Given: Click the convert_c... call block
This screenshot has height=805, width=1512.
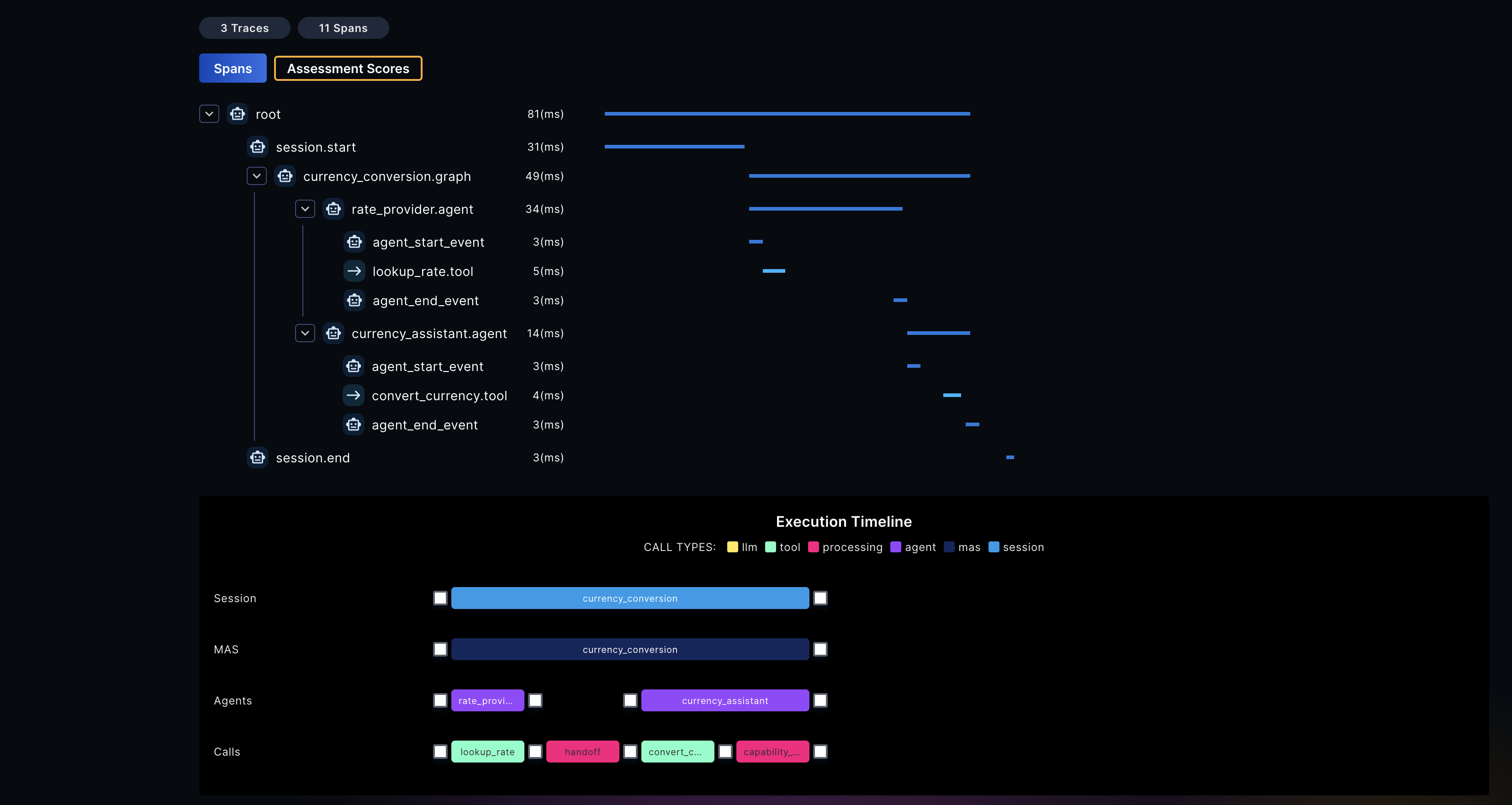Looking at the screenshot, I should (677, 752).
